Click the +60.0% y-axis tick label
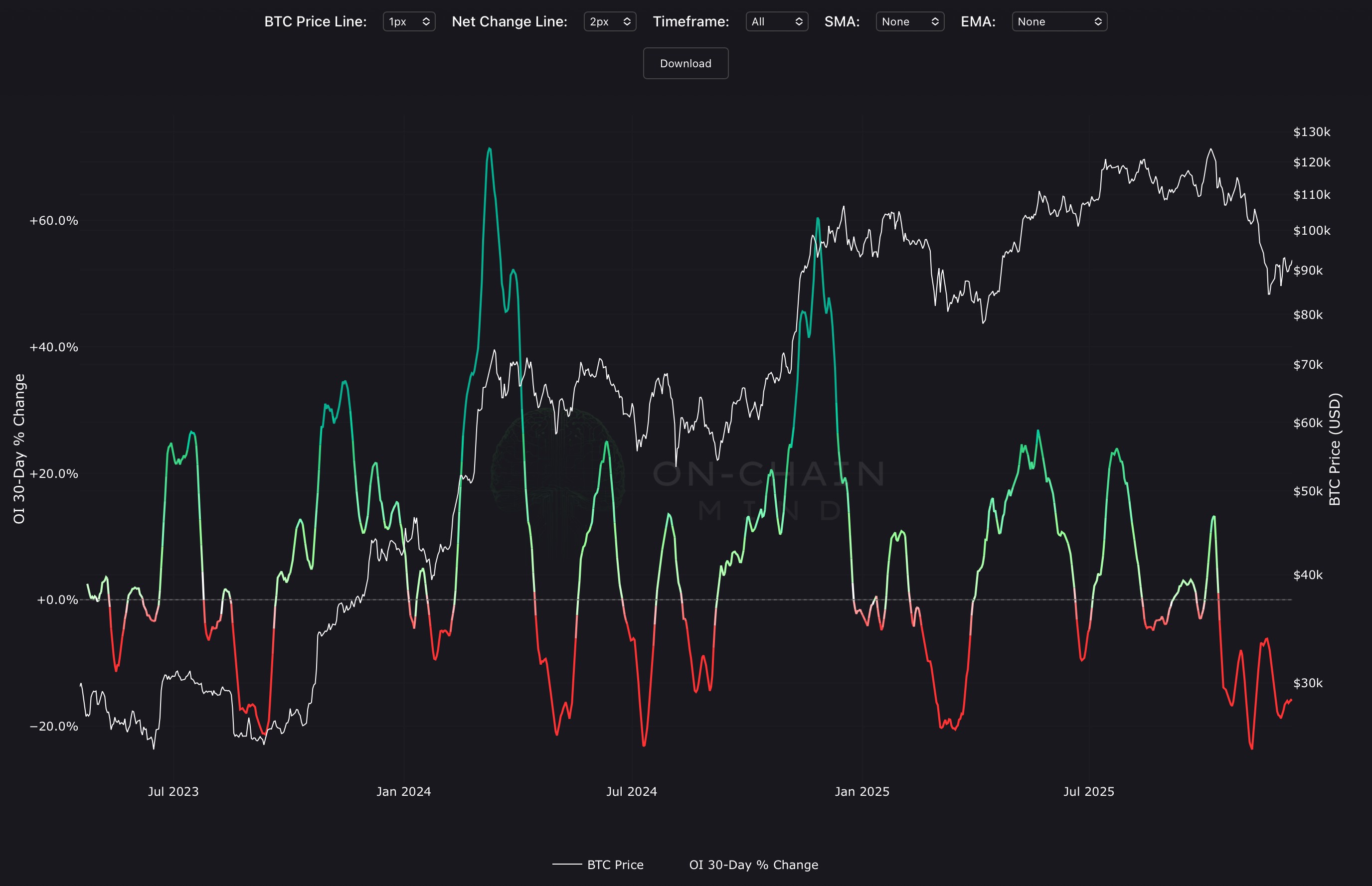Image resolution: width=1372 pixels, height=886 pixels. coord(53,221)
